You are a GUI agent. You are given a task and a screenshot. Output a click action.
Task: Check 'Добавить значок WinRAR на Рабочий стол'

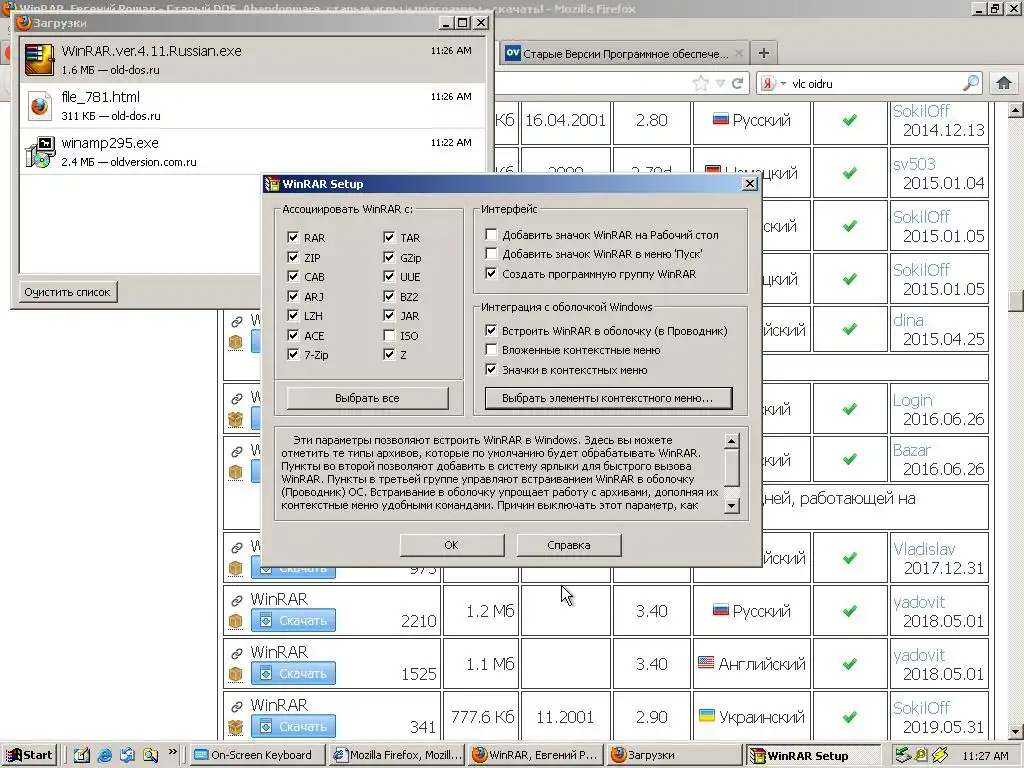coord(491,234)
